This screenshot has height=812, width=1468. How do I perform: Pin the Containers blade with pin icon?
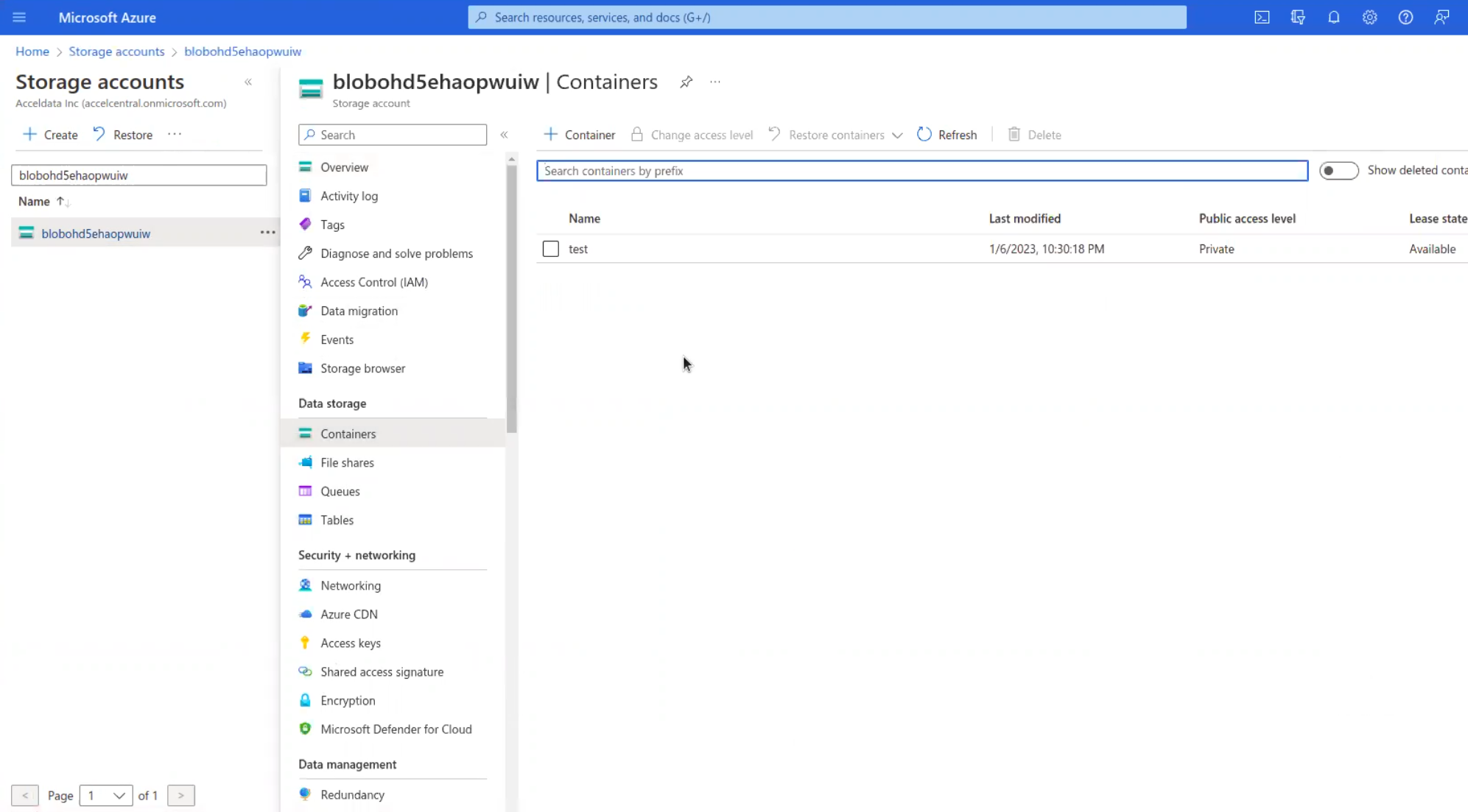click(686, 82)
